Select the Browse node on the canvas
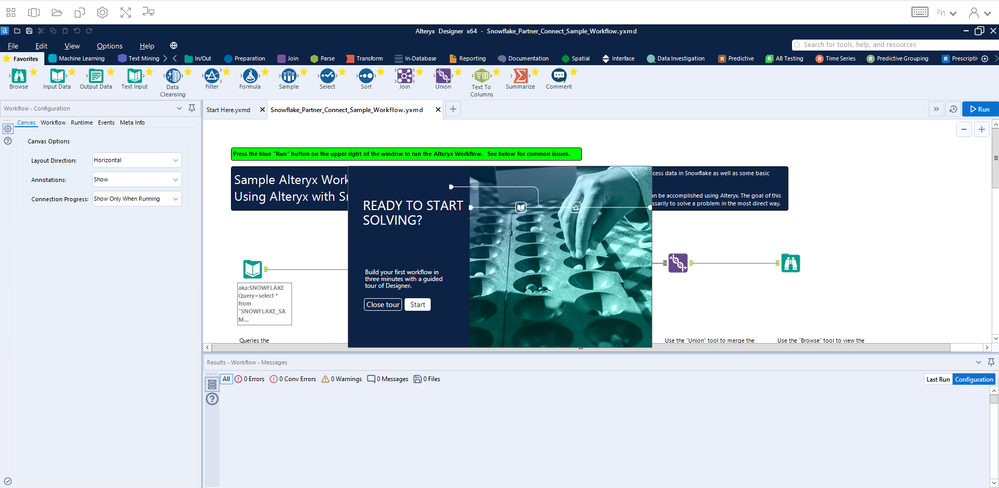Screen dimensions: 999x488 tap(791, 262)
